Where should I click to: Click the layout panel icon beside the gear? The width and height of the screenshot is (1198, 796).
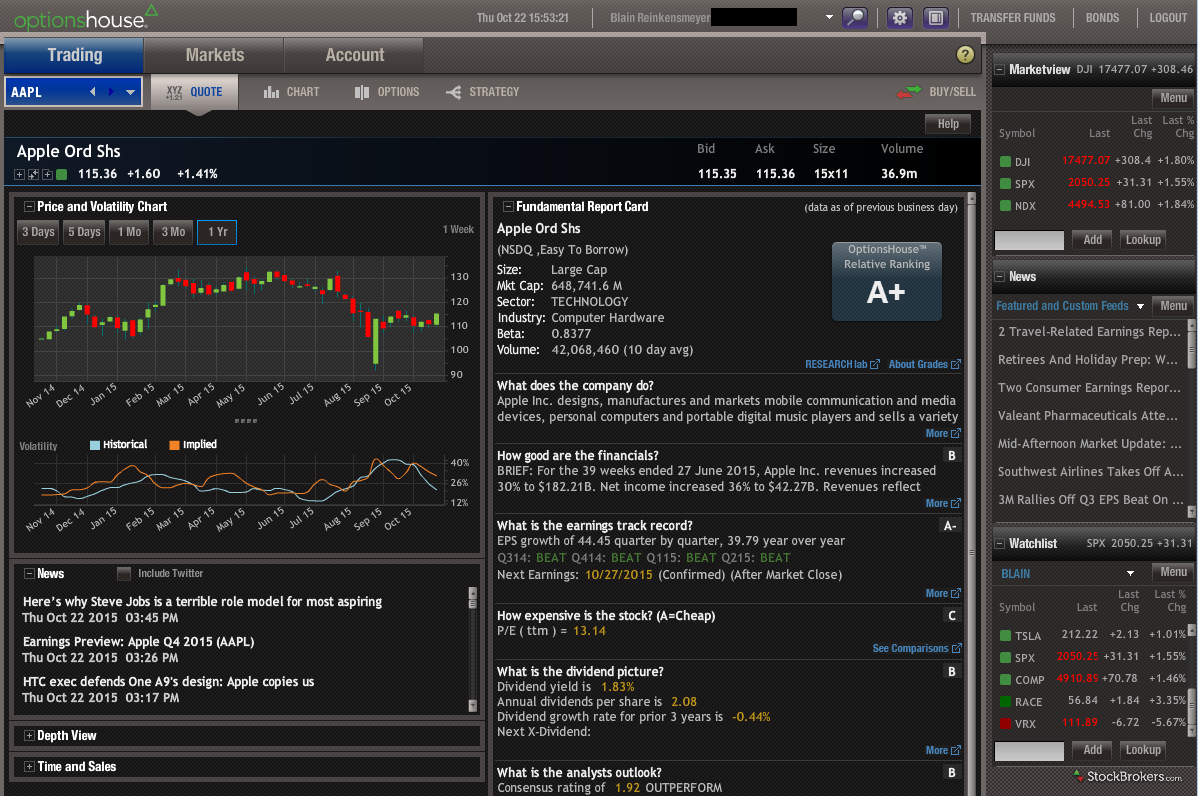pos(935,18)
